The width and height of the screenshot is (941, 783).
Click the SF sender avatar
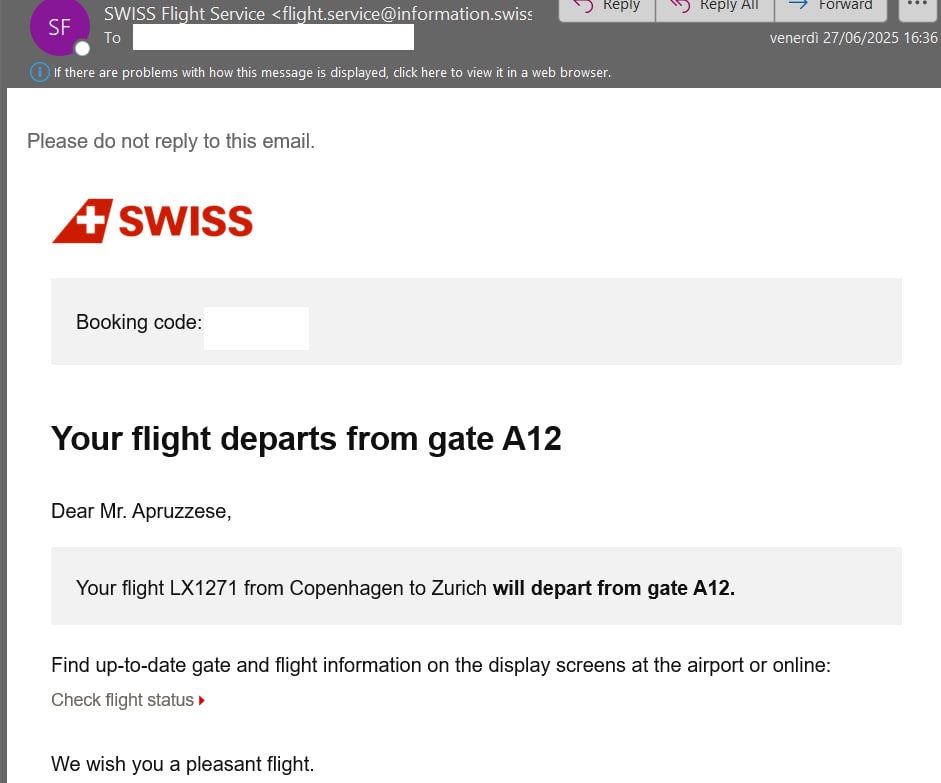(x=59, y=26)
